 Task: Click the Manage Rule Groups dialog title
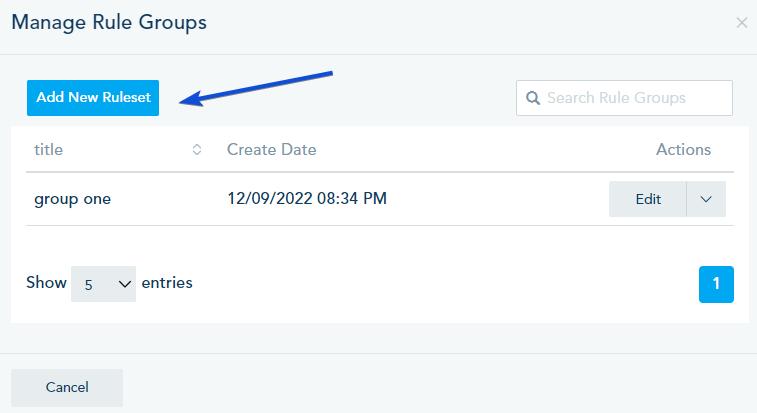109,22
